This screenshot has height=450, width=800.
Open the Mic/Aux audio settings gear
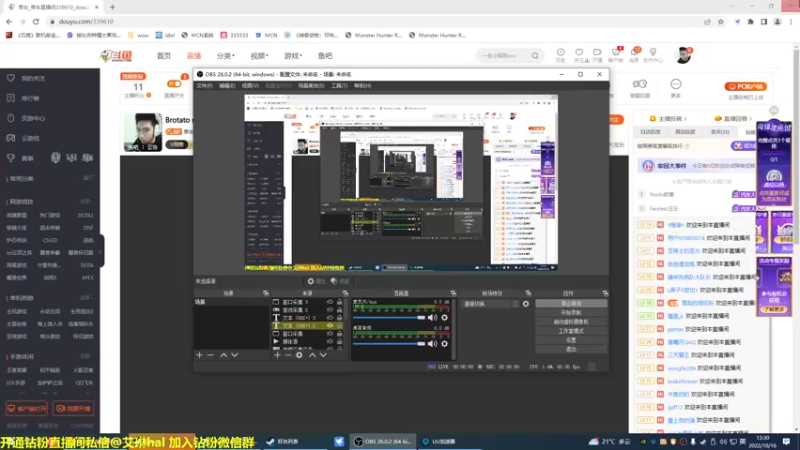(x=444, y=317)
